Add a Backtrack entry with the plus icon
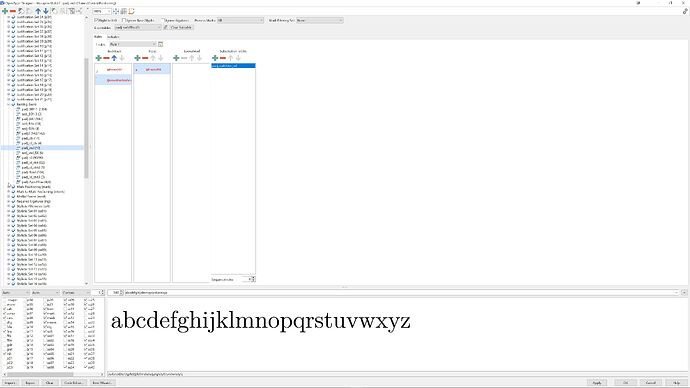 [x=99, y=58]
